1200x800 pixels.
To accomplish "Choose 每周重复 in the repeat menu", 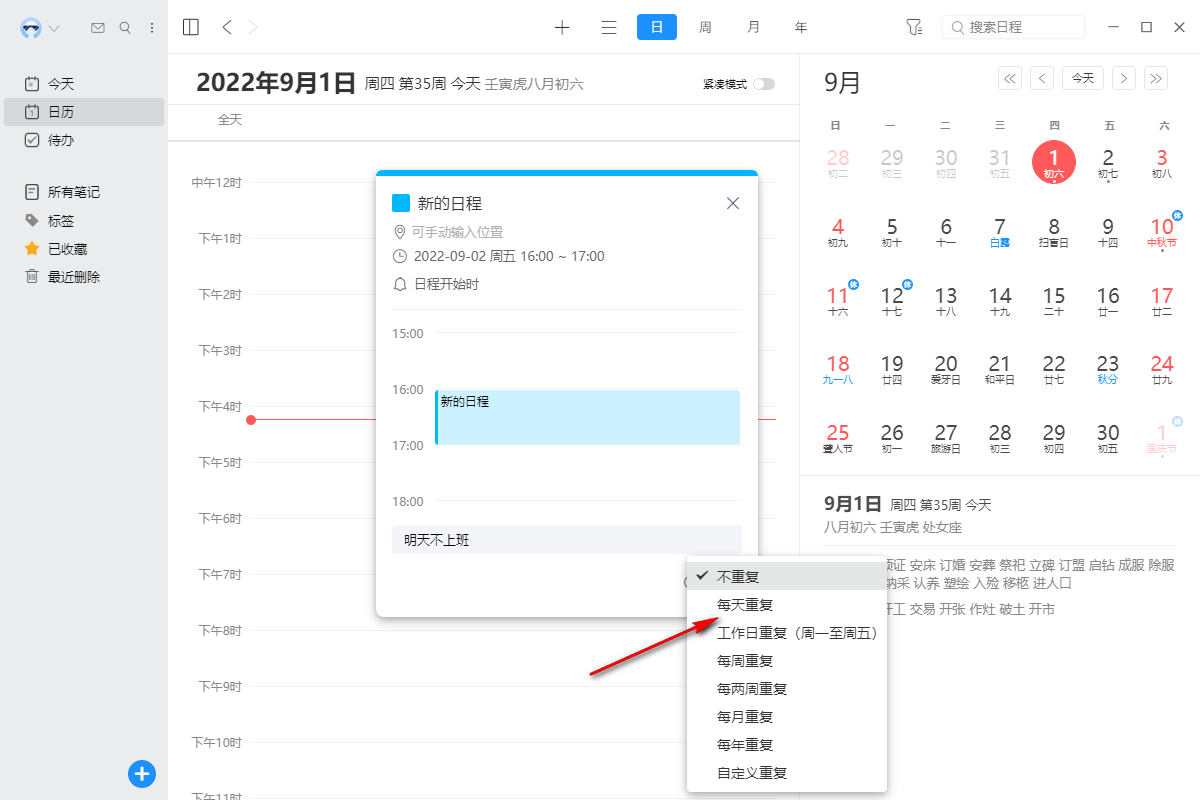I will click(787, 661).
